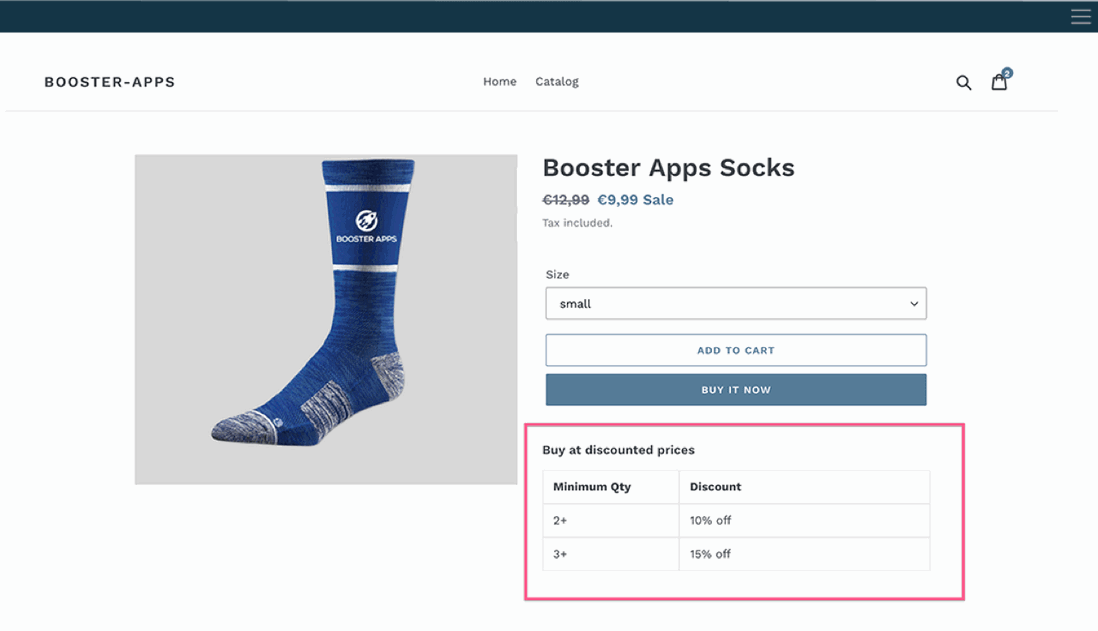This screenshot has height=631, width=1098.
Task: Open the hamburger menu in the top bar
Action: (1080, 16)
